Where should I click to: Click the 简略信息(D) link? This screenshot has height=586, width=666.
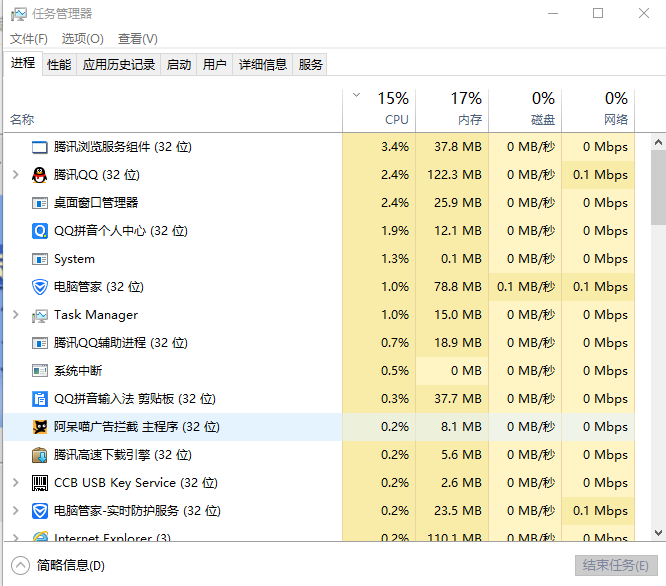[71, 565]
